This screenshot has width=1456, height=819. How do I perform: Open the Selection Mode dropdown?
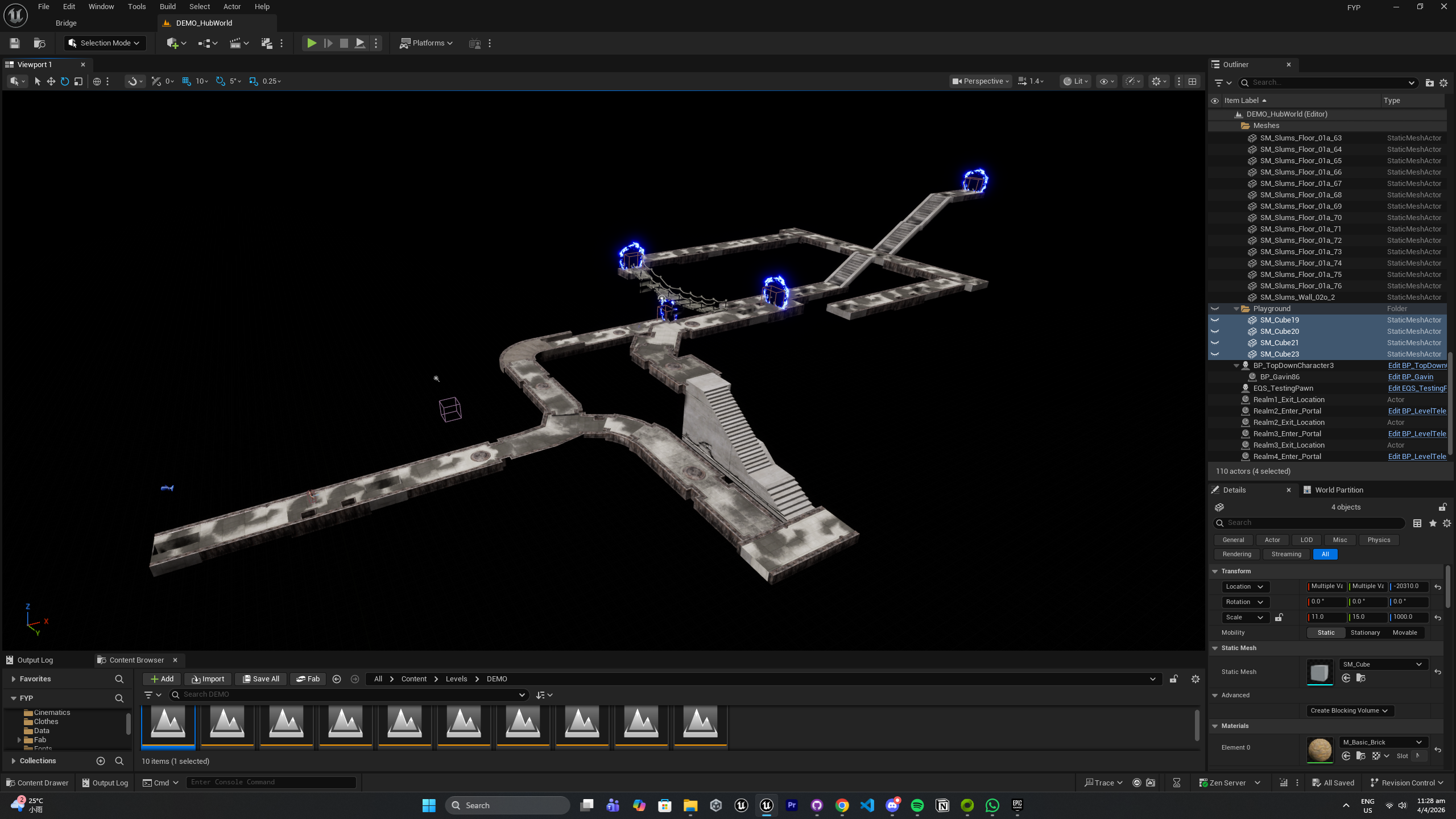tap(105, 43)
